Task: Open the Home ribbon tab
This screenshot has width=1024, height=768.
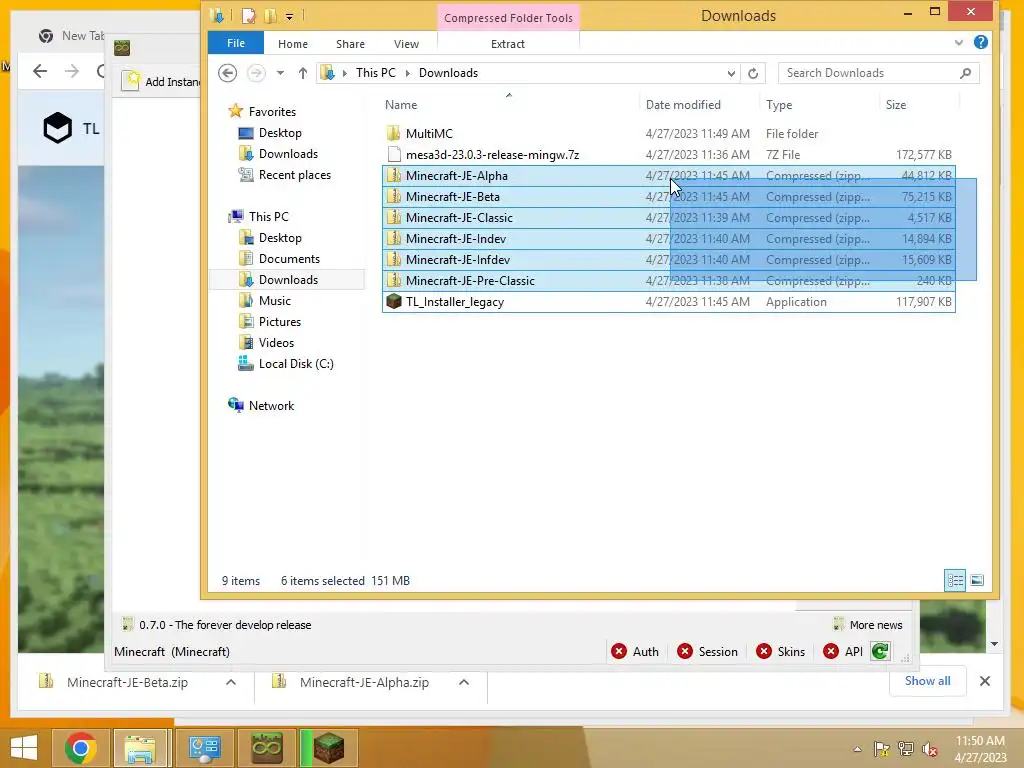Action: coord(293,44)
